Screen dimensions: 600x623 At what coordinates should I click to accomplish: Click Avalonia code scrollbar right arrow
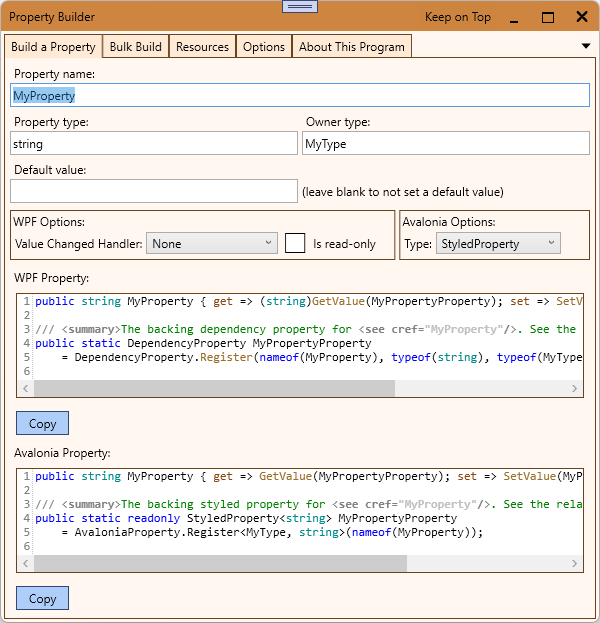click(x=574, y=563)
